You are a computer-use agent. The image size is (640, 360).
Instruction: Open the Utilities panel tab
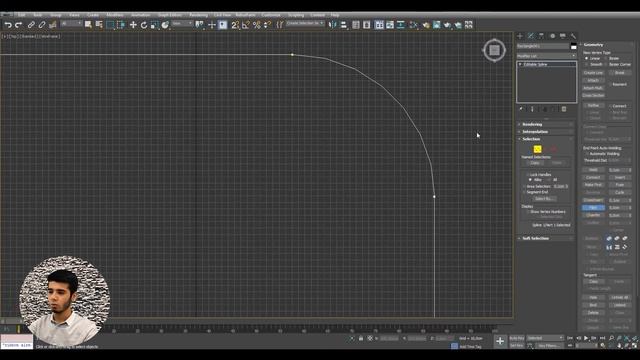tap(573, 36)
